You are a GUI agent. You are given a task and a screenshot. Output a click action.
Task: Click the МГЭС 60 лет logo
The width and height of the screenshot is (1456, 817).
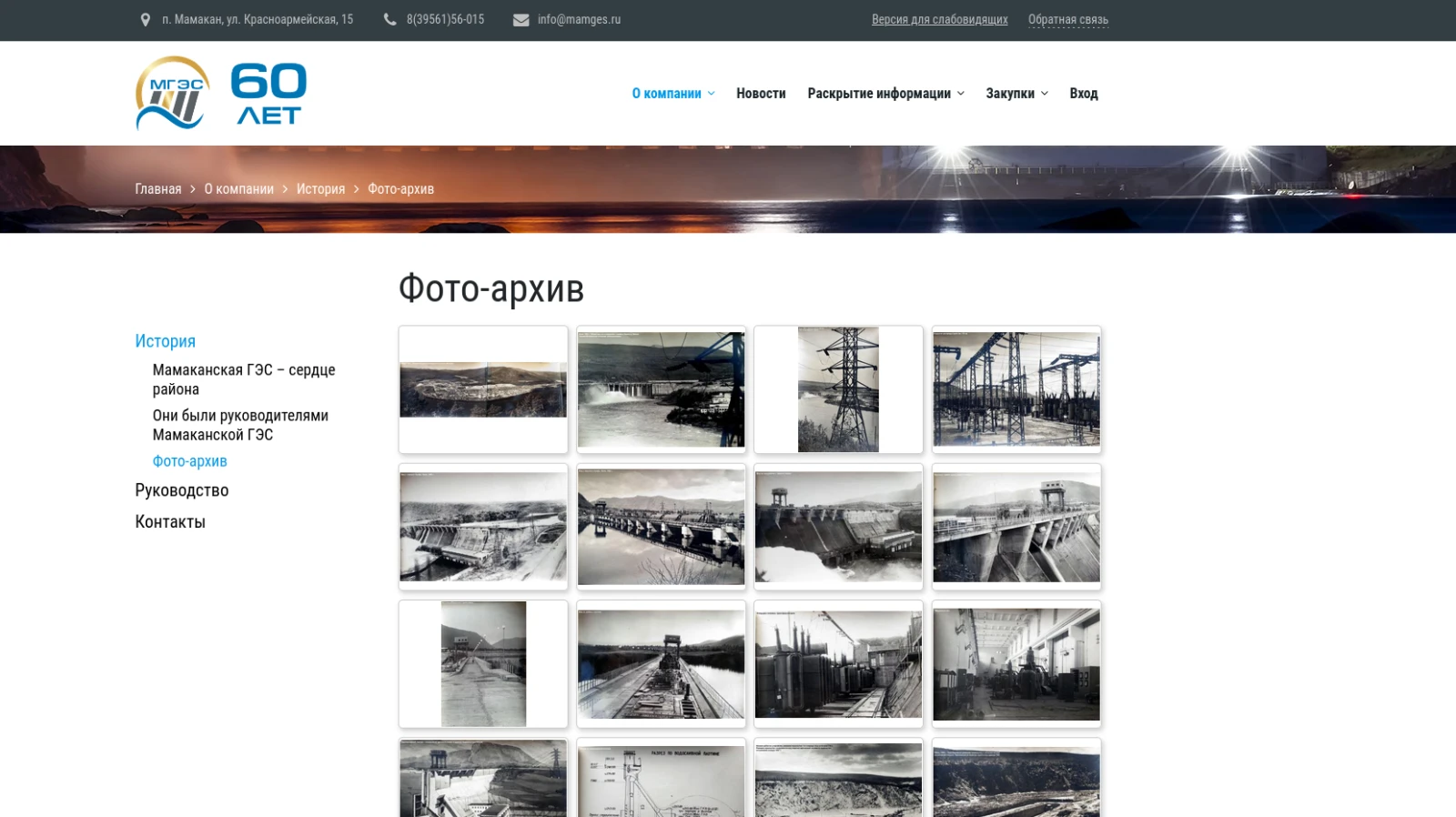coord(221,93)
